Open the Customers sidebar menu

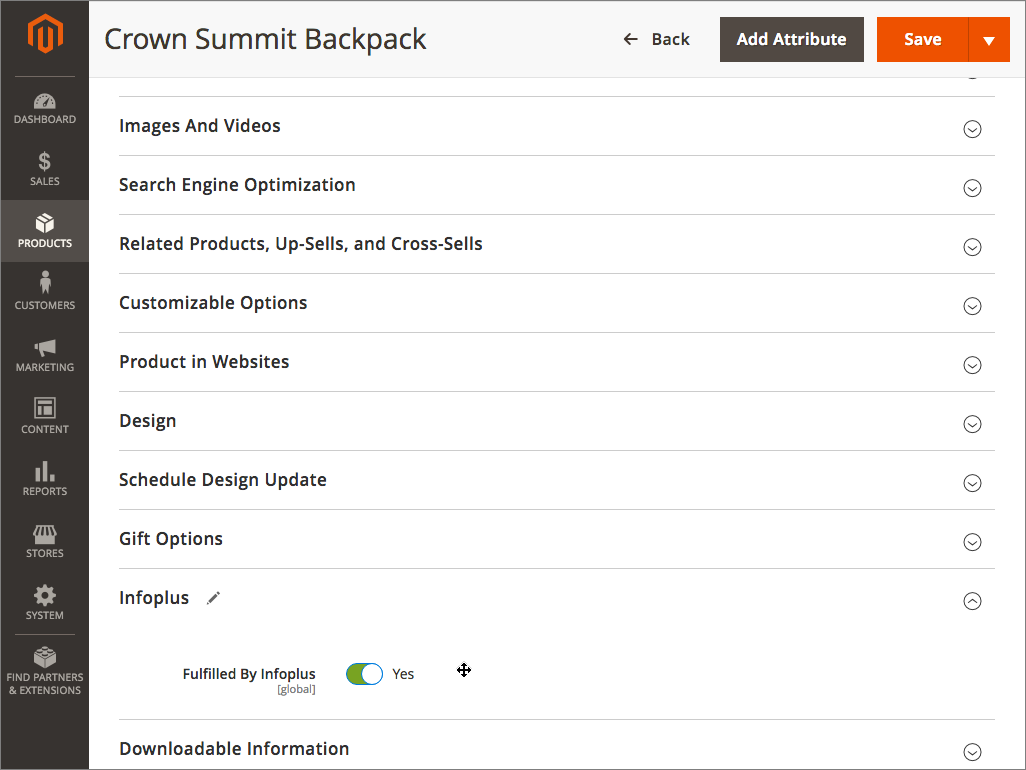click(x=44, y=292)
